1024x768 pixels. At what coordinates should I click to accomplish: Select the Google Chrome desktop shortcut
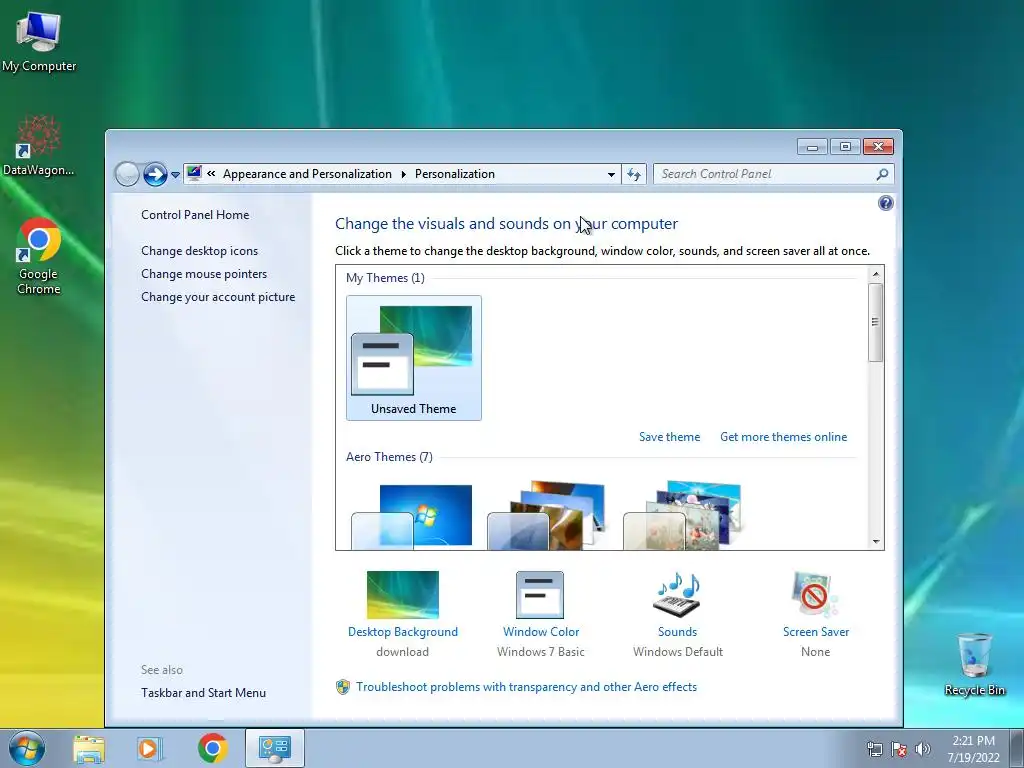click(39, 256)
